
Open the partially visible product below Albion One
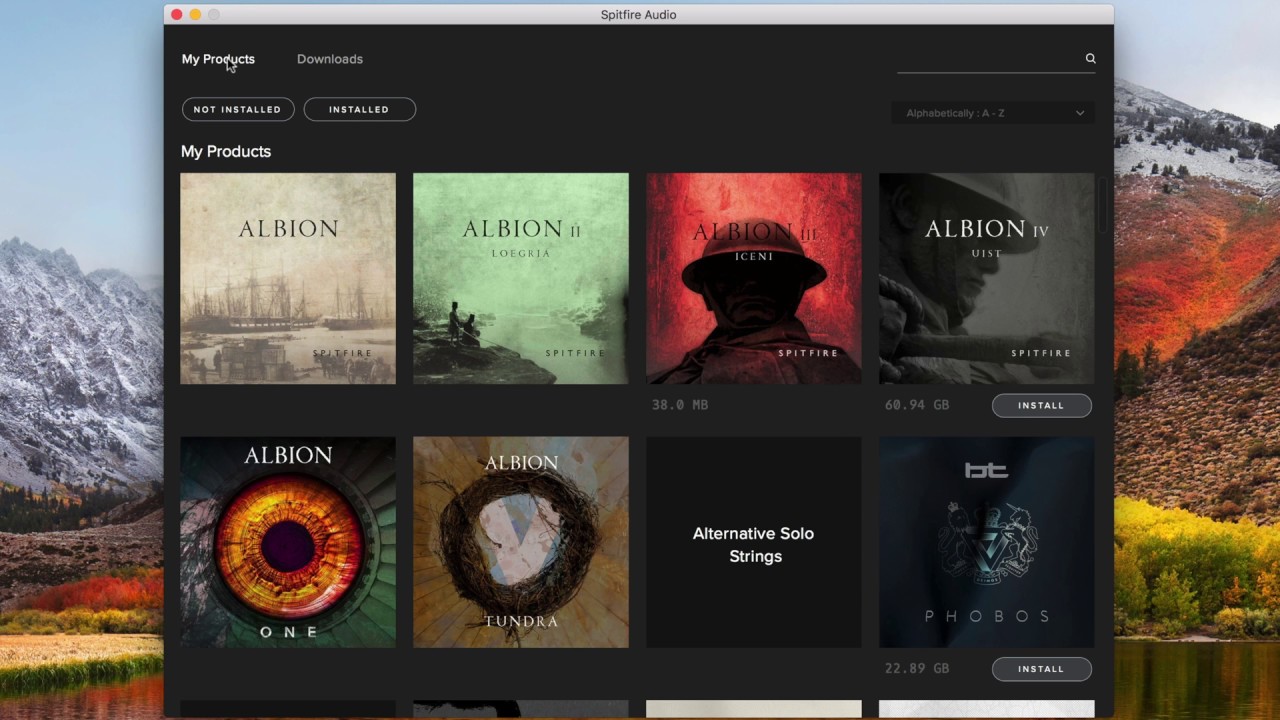(x=287, y=709)
